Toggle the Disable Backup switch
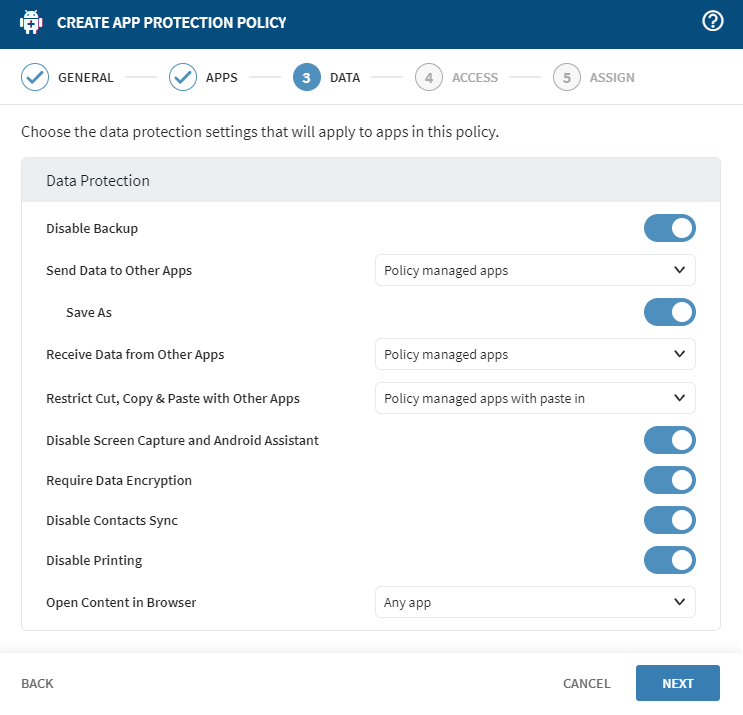Screen dimensions: 743x715 tap(669, 228)
